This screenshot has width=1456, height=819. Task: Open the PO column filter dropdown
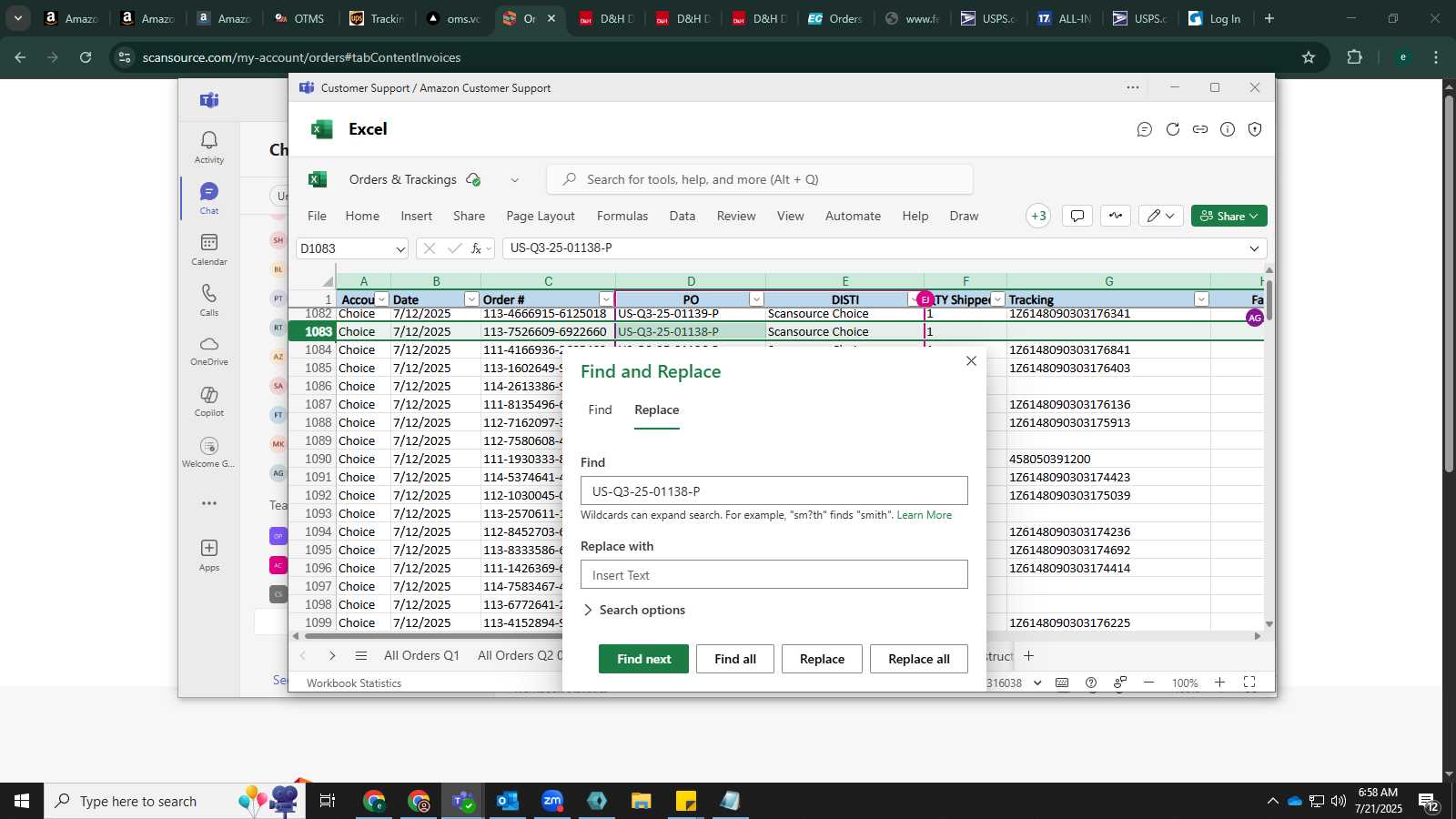(756, 299)
